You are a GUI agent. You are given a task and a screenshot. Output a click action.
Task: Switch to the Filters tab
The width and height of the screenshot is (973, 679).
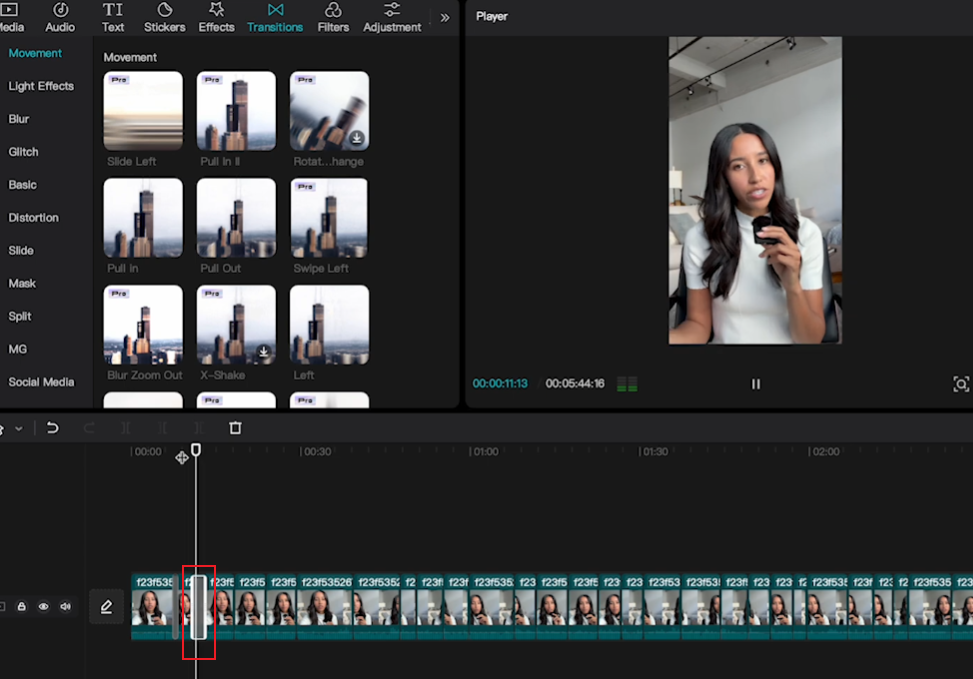[333, 17]
